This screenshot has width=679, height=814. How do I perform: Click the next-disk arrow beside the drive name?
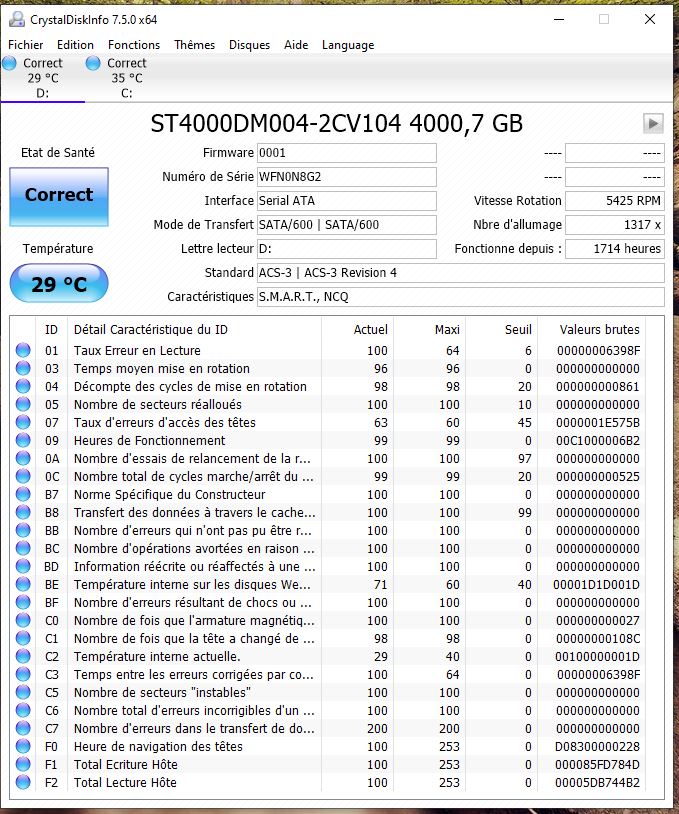click(653, 124)
